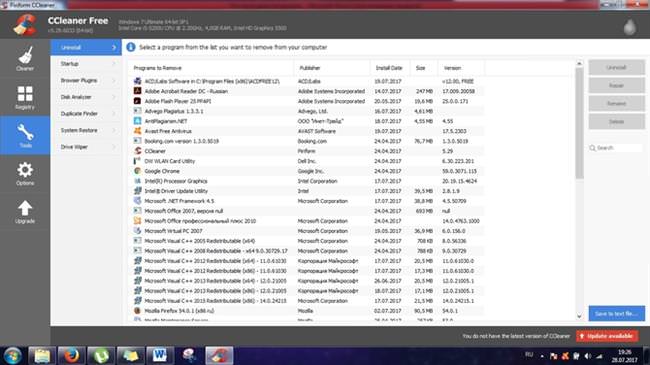Open the Registry section
Screen dimensions: 650x365
(x=25, y=97)
